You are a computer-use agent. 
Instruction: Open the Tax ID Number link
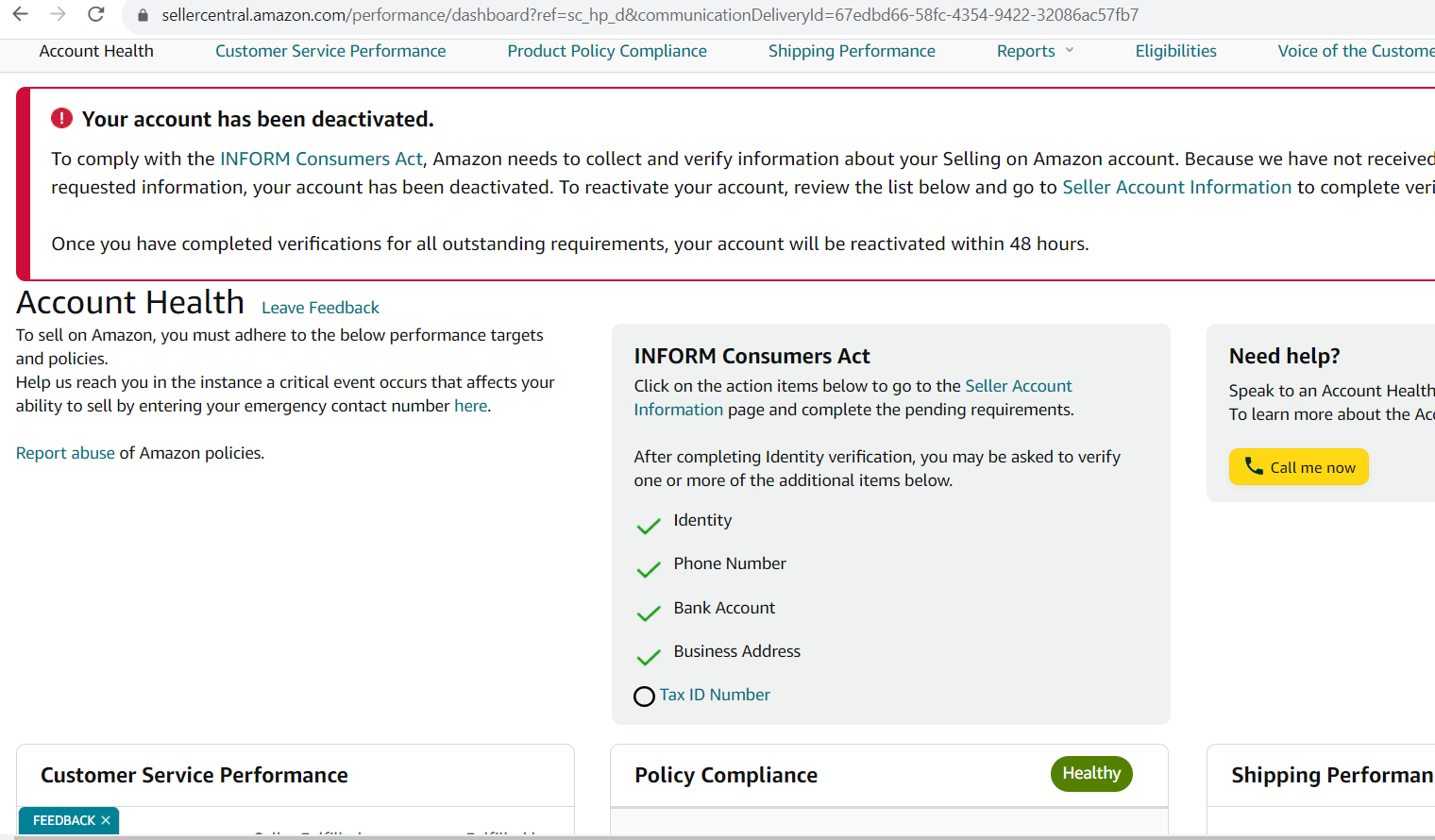click(x=715, y=695)
